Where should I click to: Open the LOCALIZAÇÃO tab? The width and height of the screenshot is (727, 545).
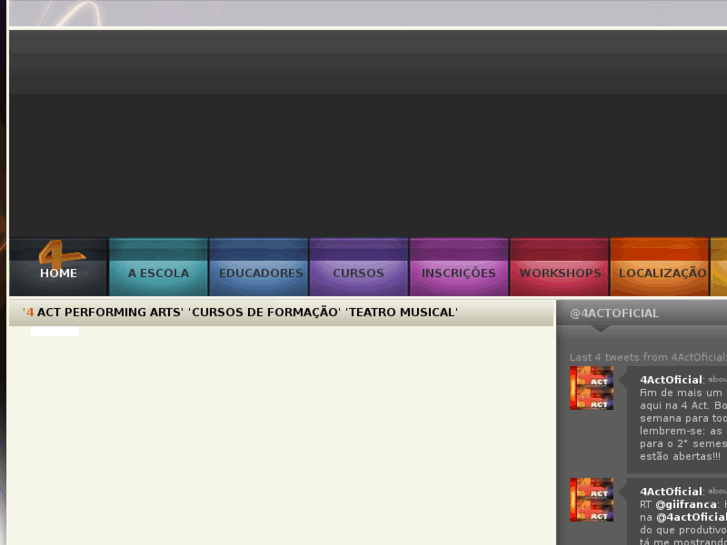659,267
